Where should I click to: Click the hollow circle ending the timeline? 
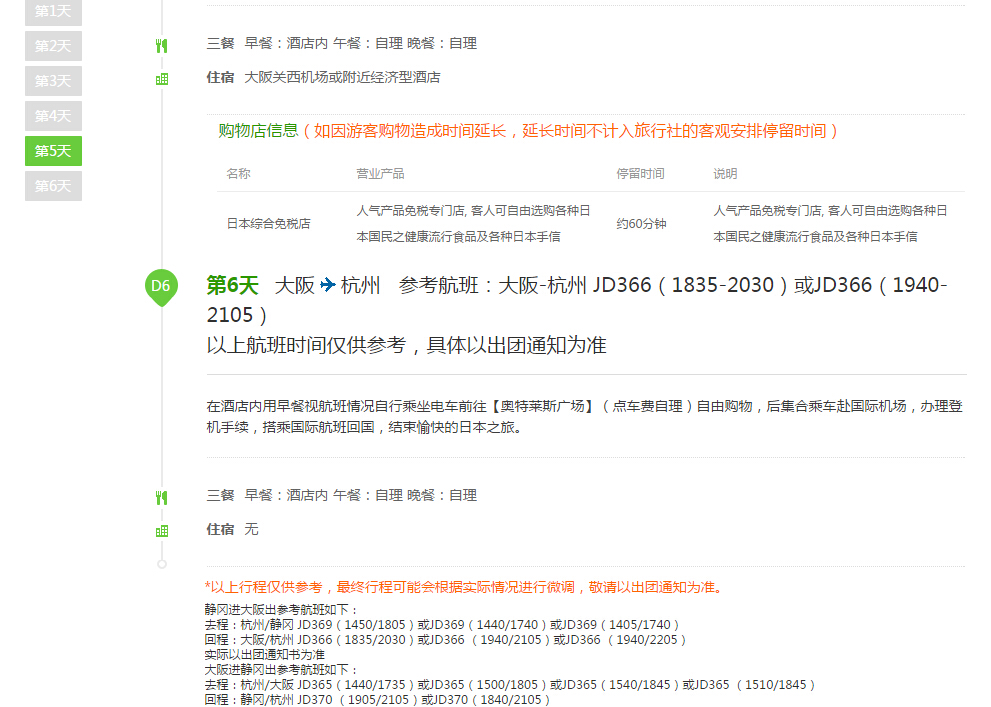pos(162,564)
